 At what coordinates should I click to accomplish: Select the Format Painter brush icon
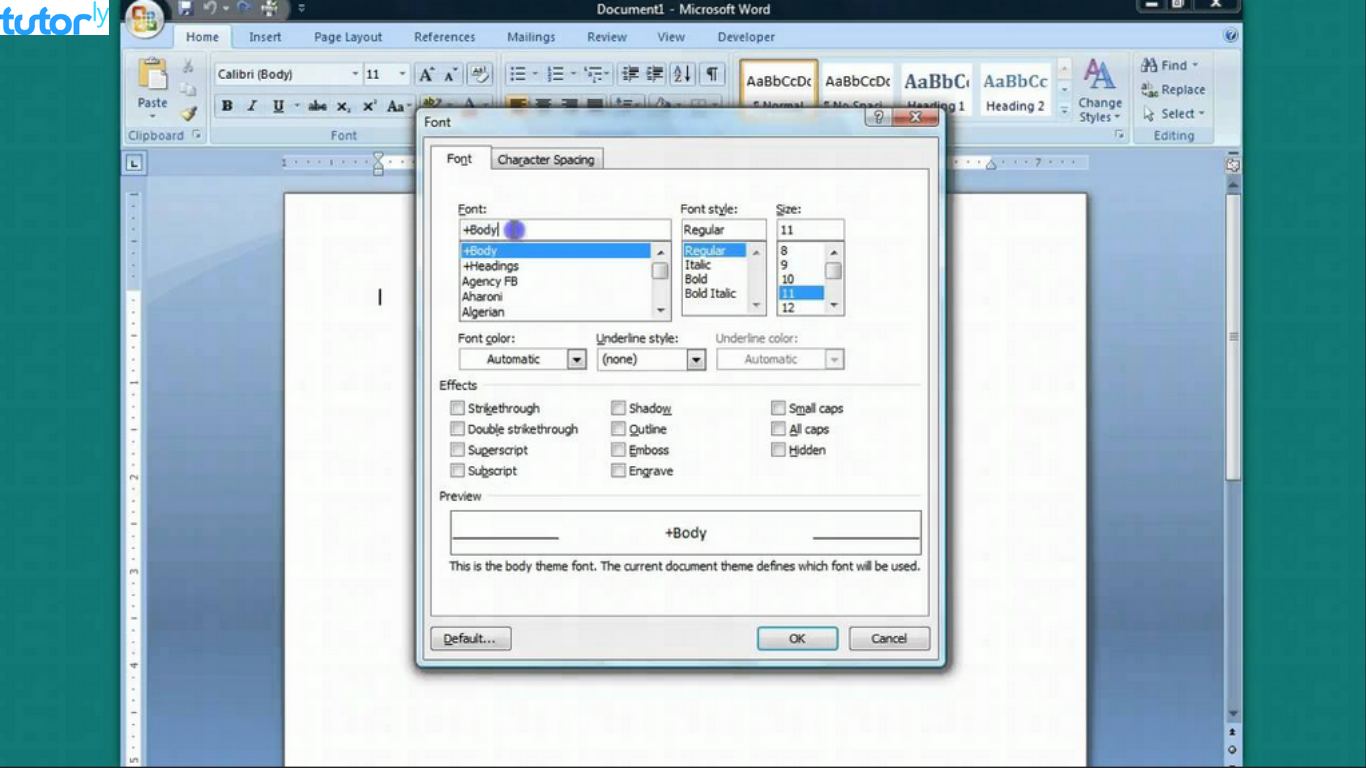(x=188, y=114)
